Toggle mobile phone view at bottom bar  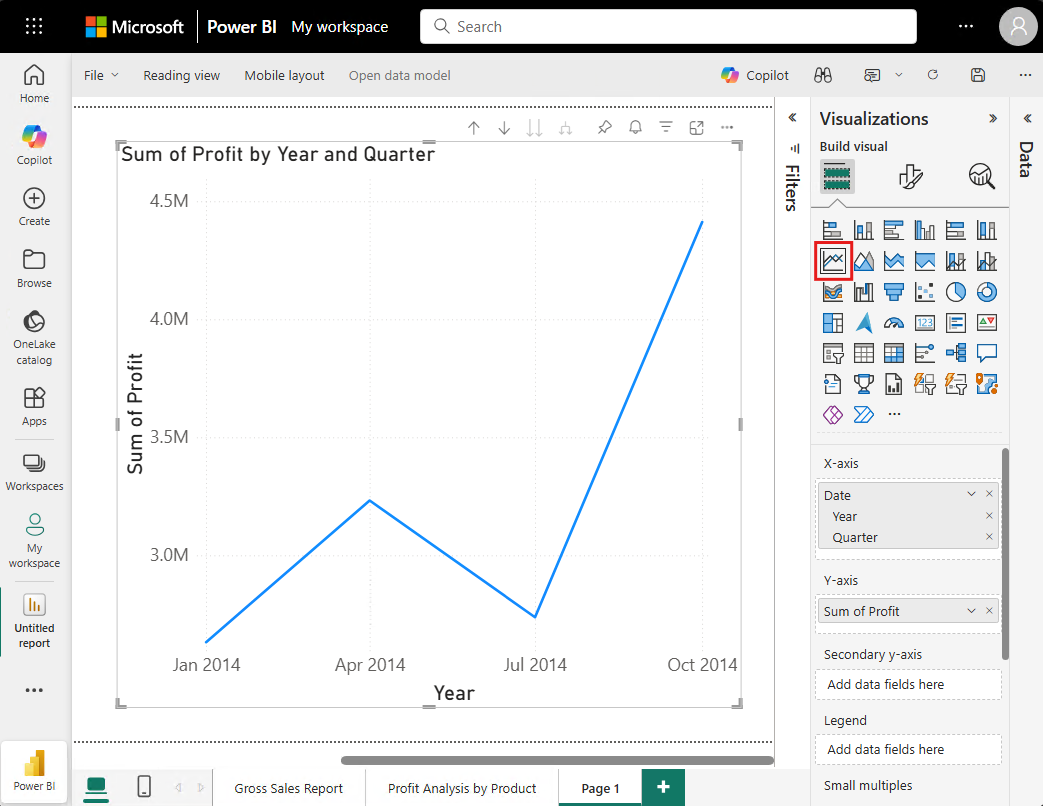coord(143,788)
